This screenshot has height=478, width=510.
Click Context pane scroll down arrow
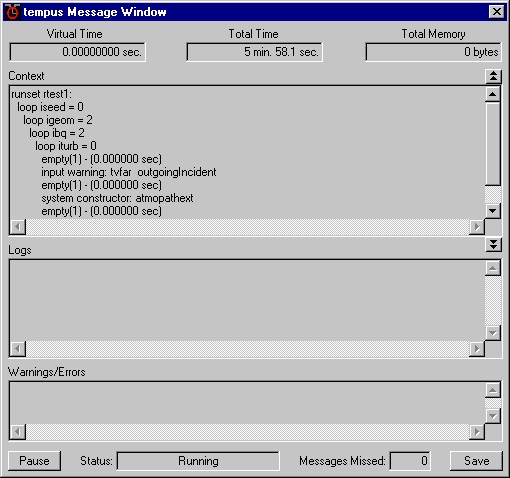point(493,211)
